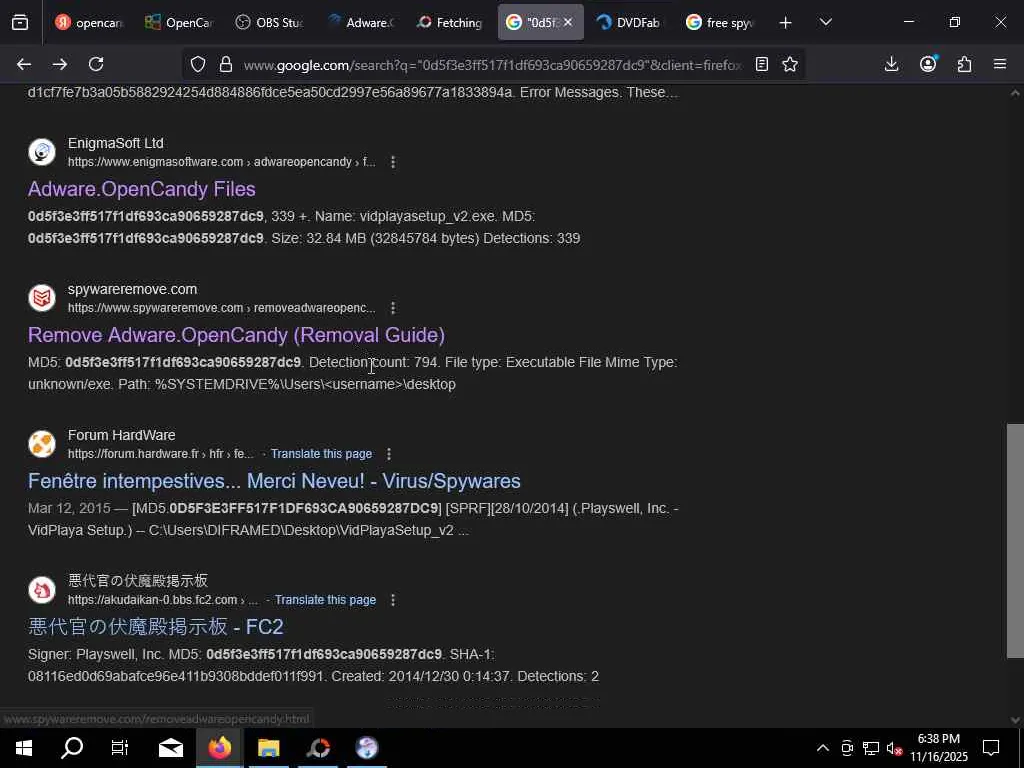Translate the Forum HardWare result page
Viewport: 1024px width, 768px height.
click(x=321, y=454)
